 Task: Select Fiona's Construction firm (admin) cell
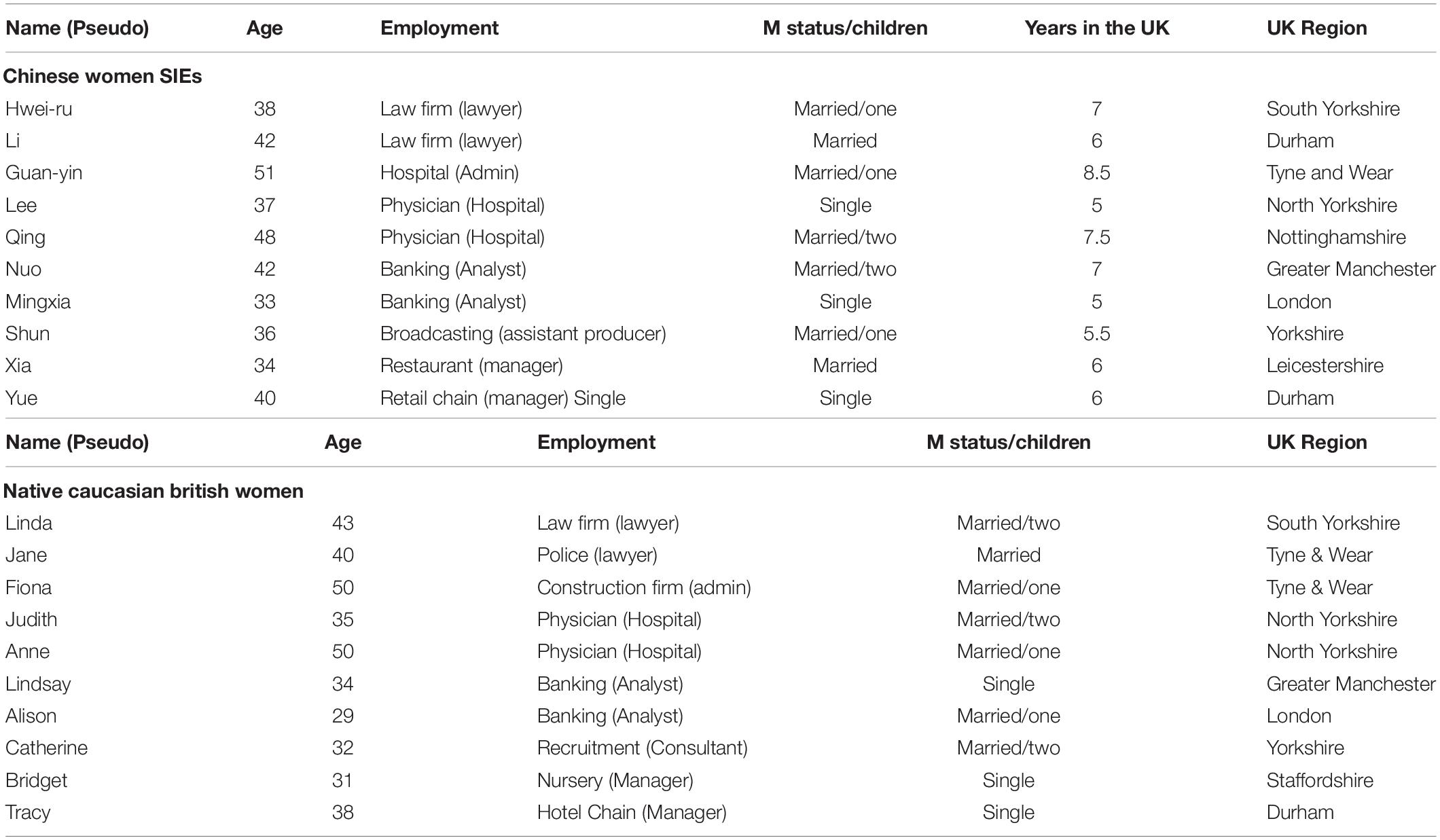(644, 587)
